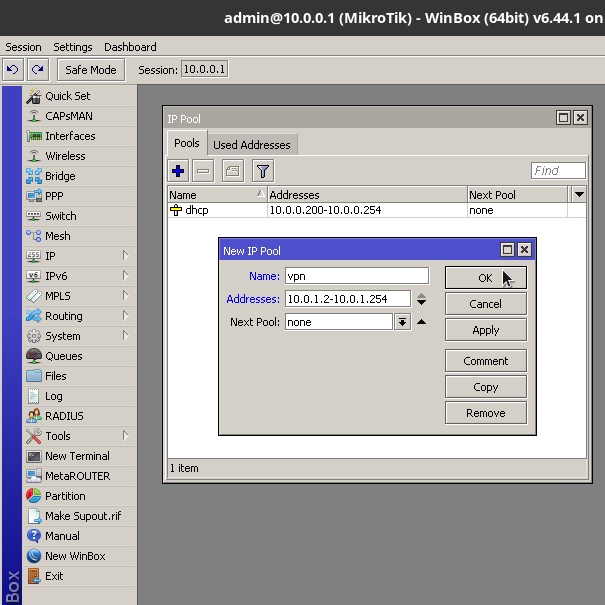The height and width of the screenshot is (605, 605).
Task: Open Quick Set from sidebar
Action: pyautogui.click(x=80, y=96)
